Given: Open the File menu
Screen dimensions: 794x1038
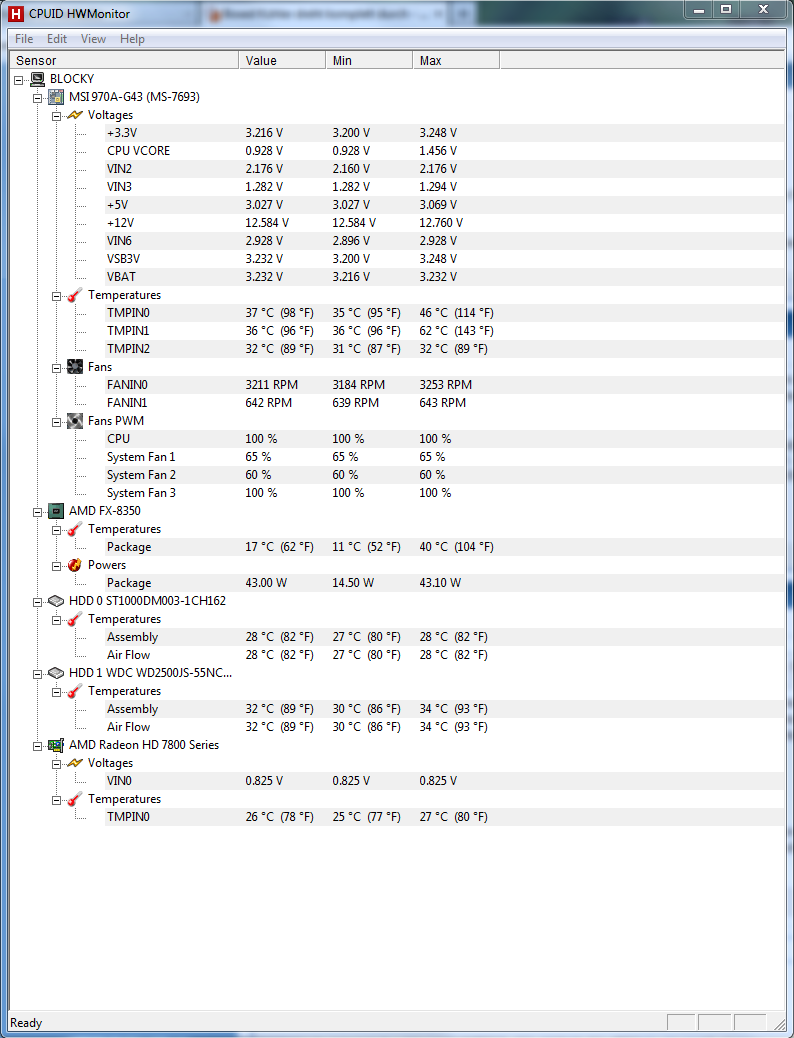Looking at the screenshot, I should point(24,39).
